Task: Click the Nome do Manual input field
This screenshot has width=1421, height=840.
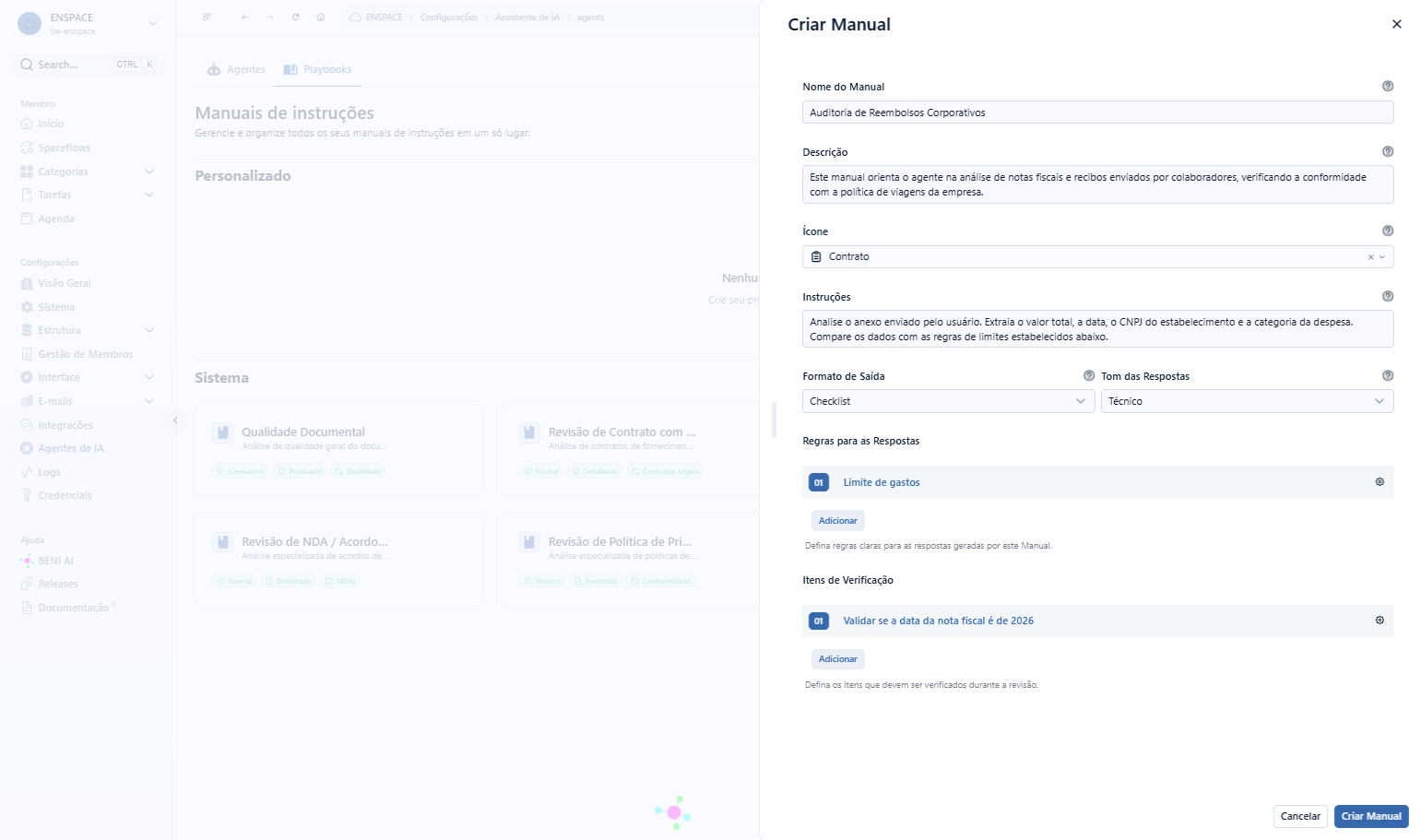Action: (x=1097, y=112)
